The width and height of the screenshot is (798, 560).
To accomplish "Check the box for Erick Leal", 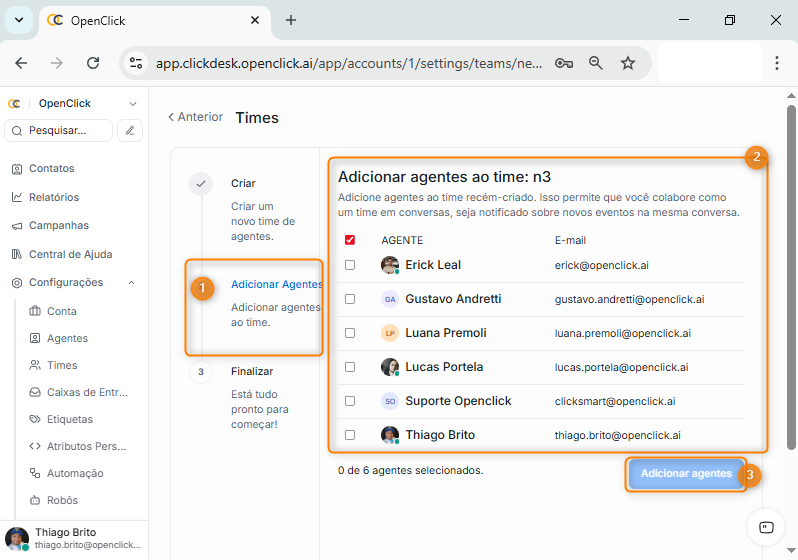I will [350, 265].
